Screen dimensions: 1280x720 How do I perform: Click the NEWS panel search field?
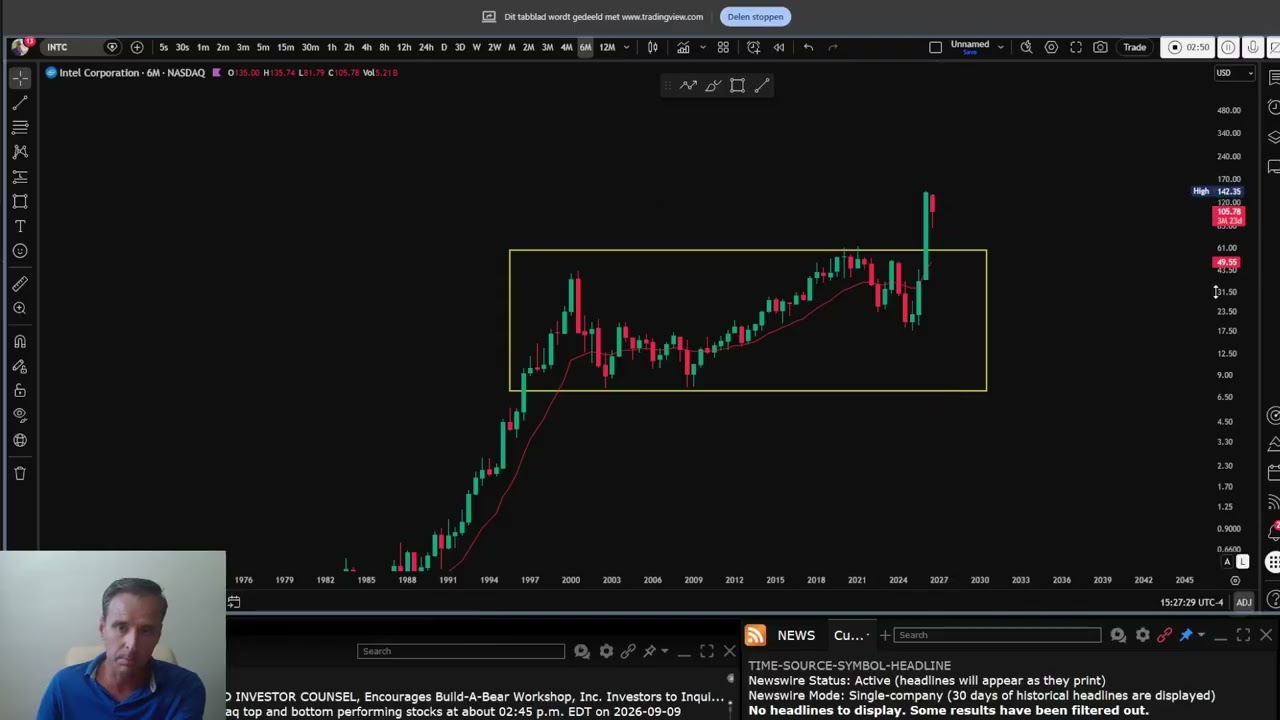998,635
